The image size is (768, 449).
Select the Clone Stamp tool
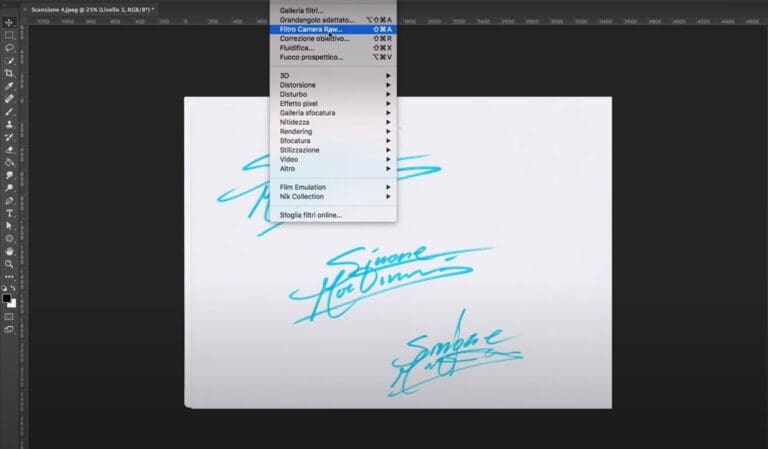click(9, 124)
